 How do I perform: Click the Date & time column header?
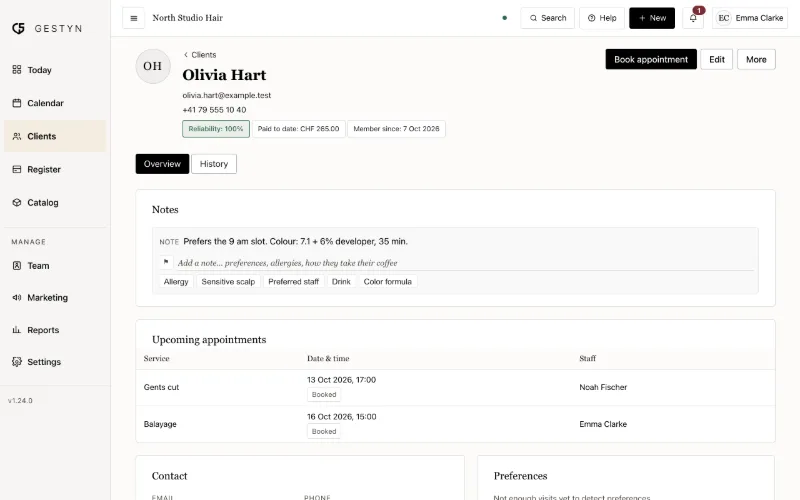328,359
